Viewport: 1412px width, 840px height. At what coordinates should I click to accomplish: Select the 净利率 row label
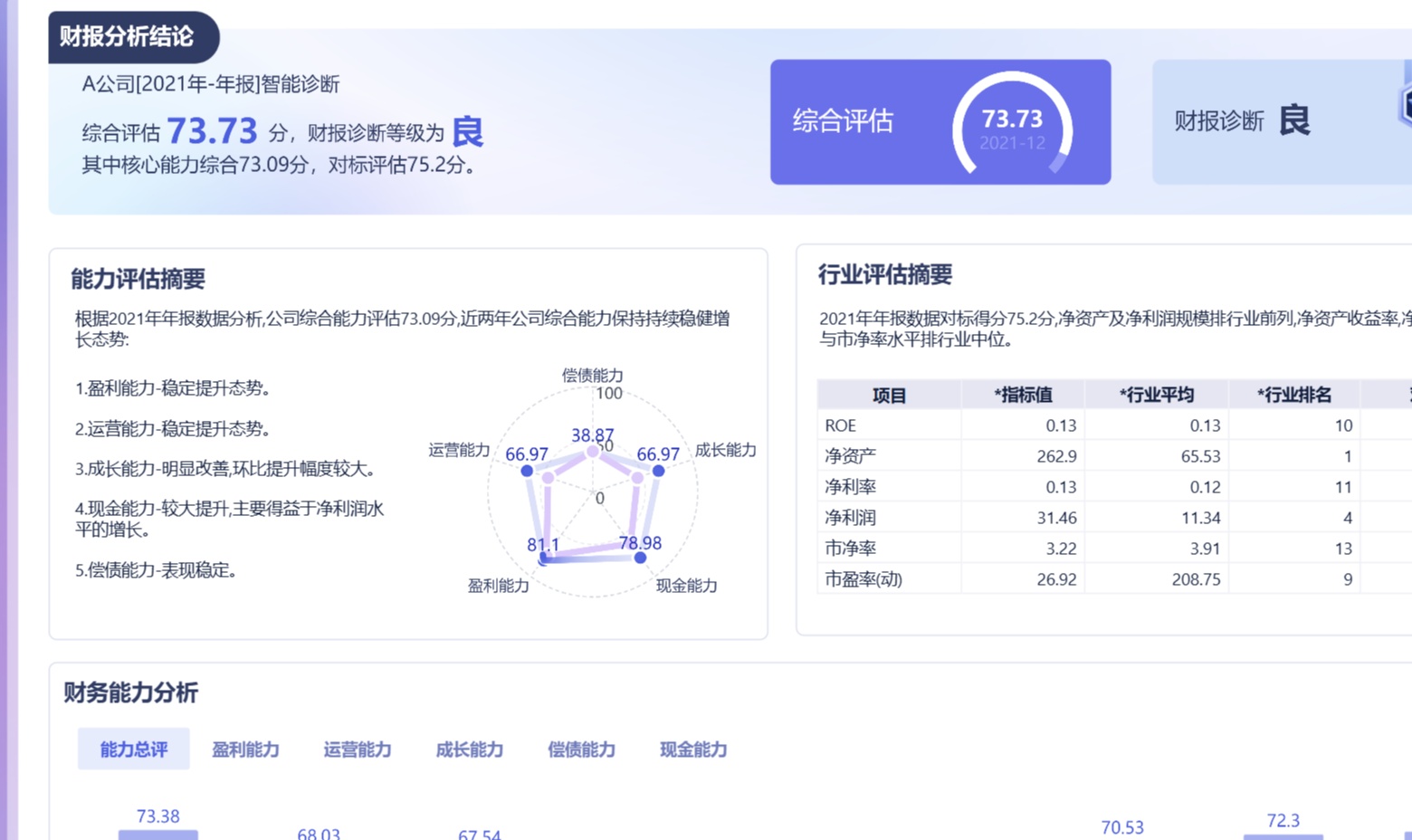(850, 487)
